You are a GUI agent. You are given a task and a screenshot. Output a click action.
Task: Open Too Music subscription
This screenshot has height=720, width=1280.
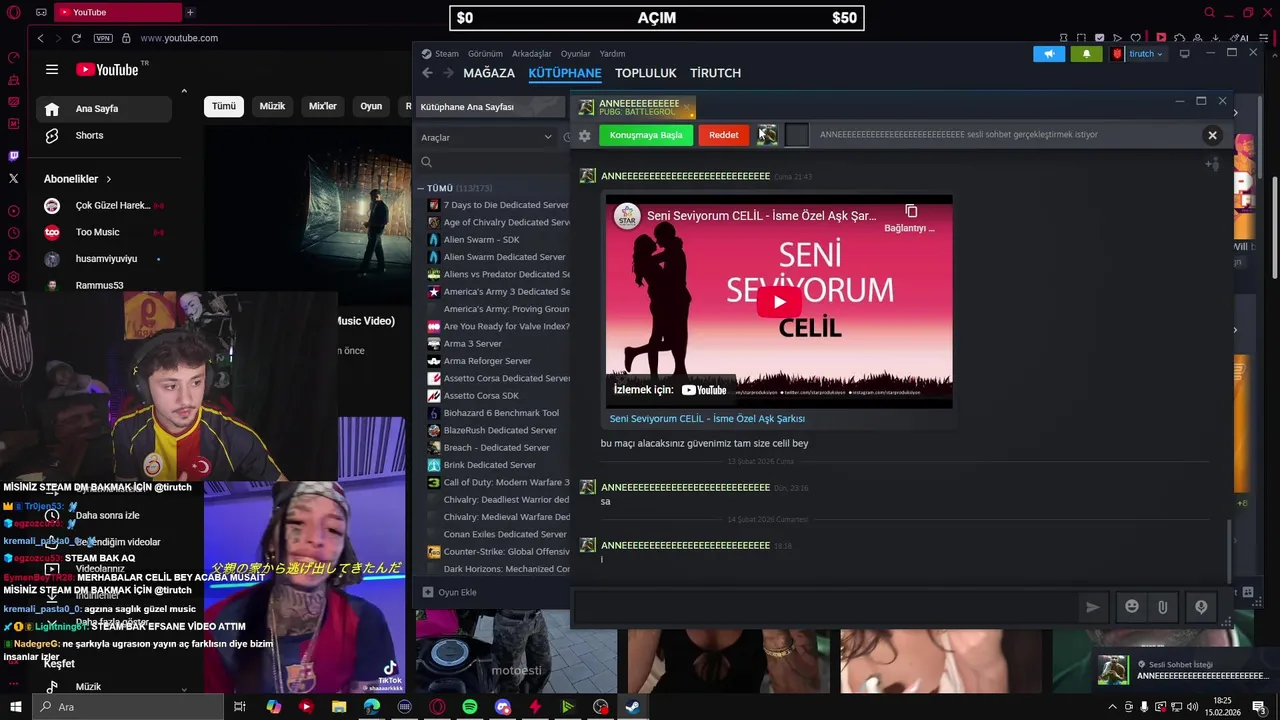pos(97,232)
